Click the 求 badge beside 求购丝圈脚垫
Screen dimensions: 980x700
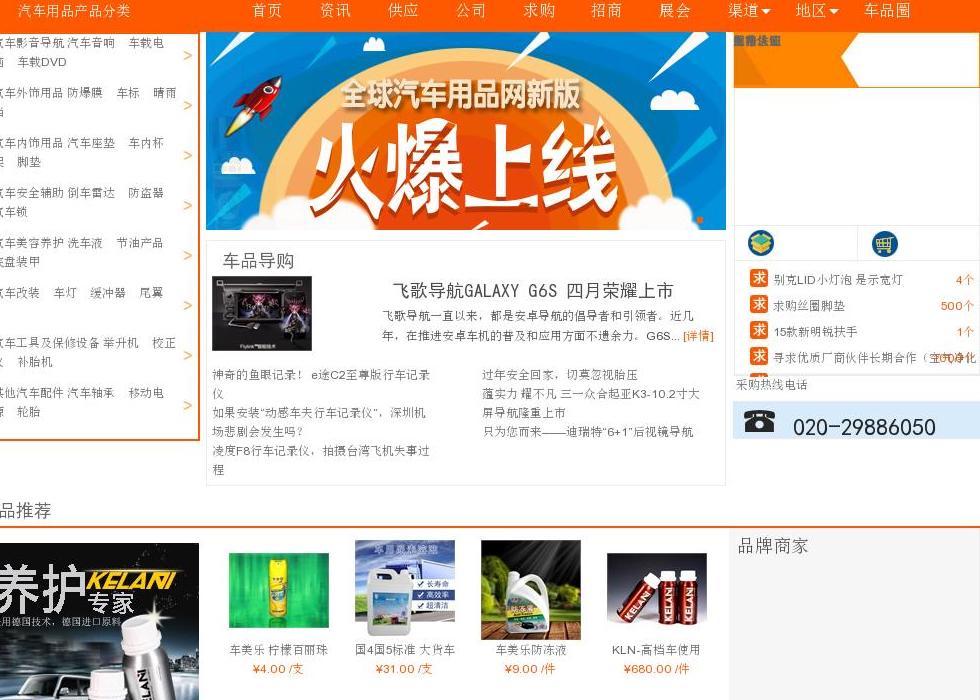tap(759, 304)
